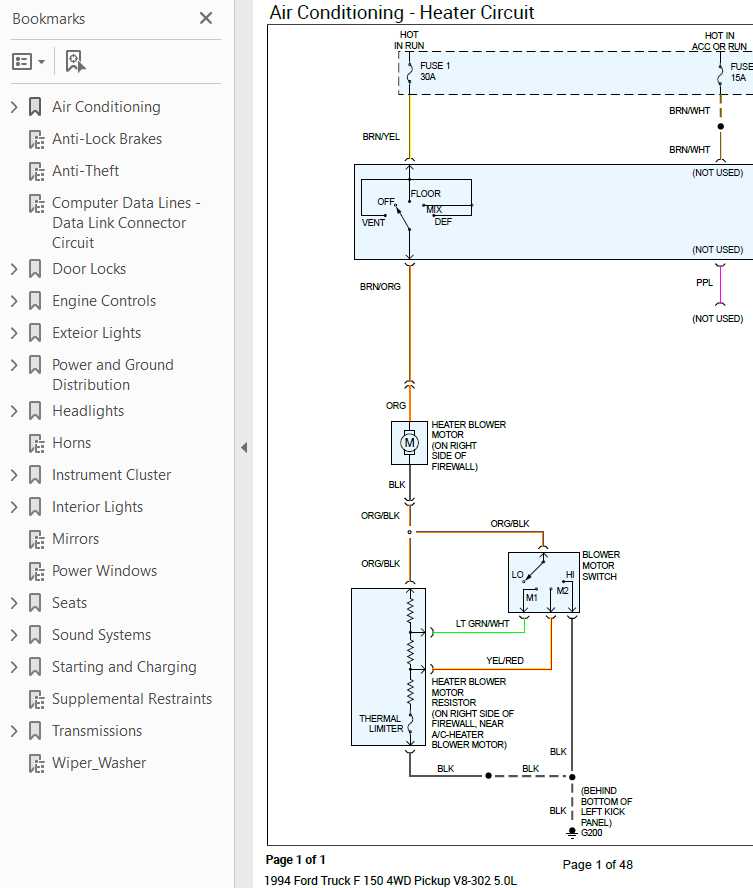This screenshot has height=888, width=753.
Task: Open the Exteior Lights bookmark
Action: tap(96, 332)
